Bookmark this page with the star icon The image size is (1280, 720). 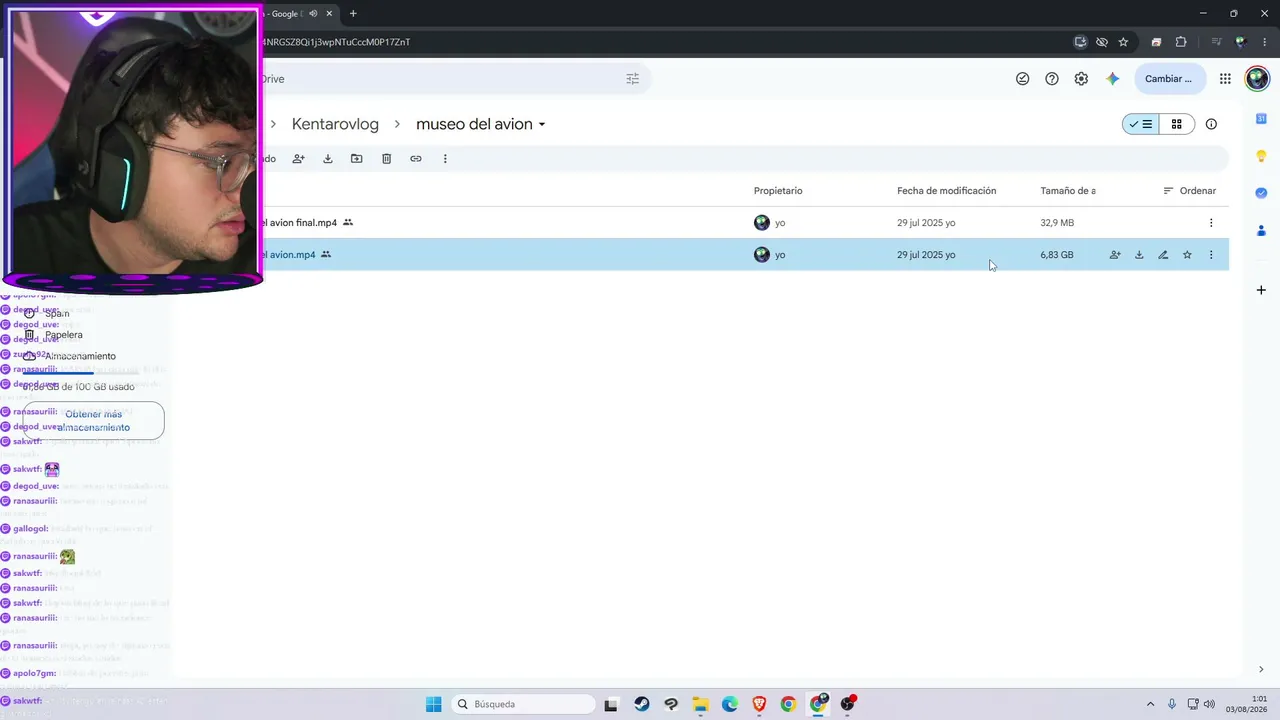click(1123, 42)
